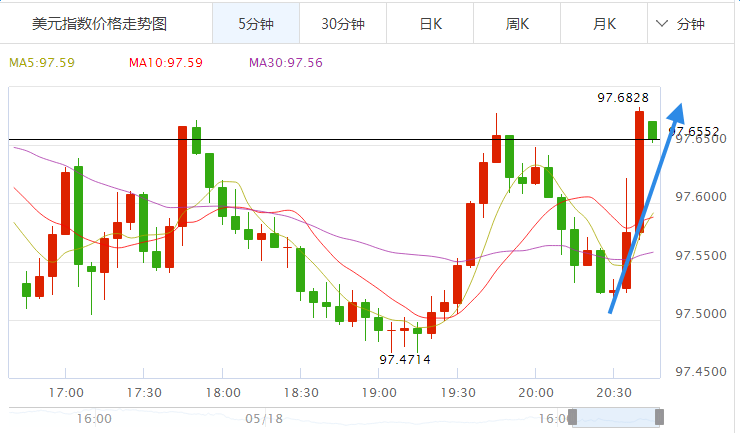Click the 97.6552 current price label
This screenshot has height=433, width=740.
click(x=697, y=131)
